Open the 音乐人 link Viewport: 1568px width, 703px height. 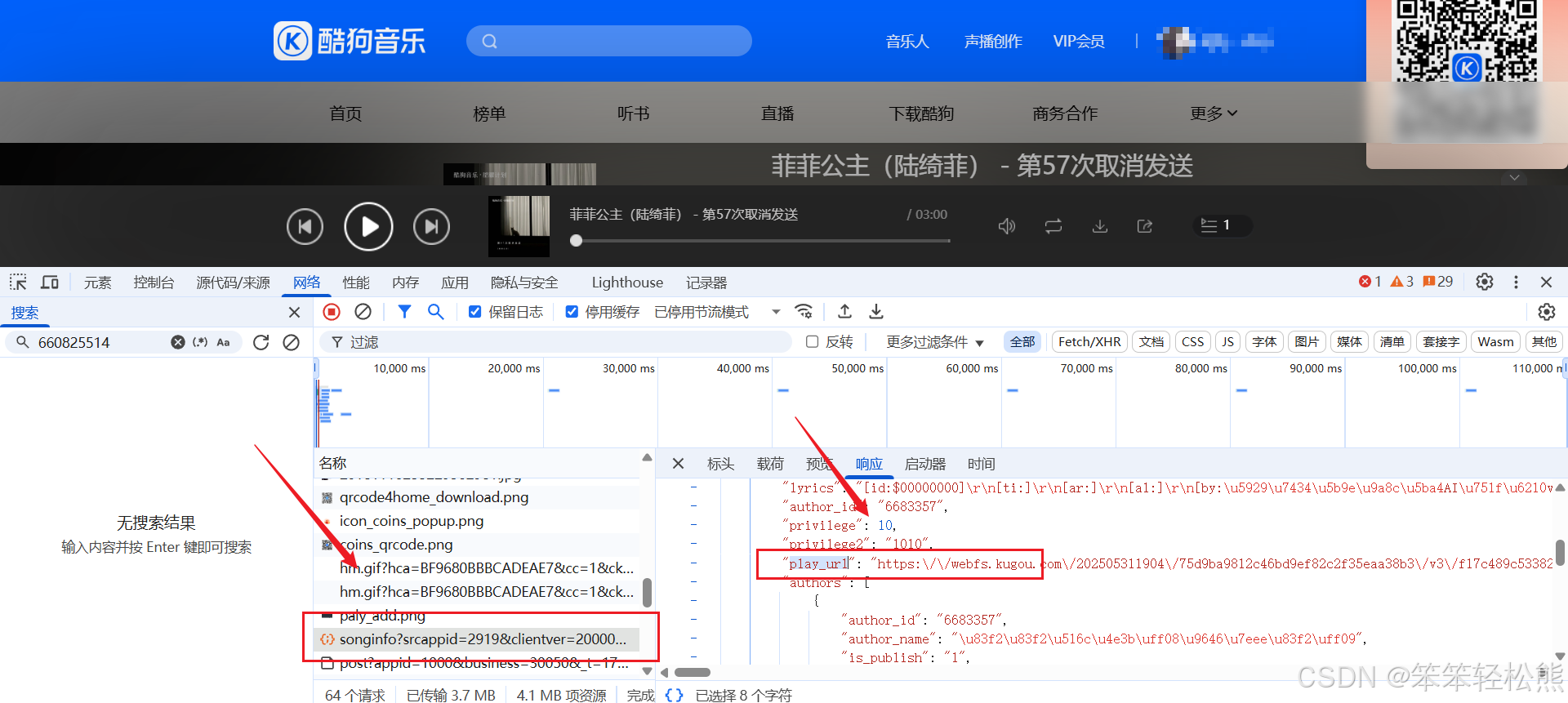coord(907,41)
